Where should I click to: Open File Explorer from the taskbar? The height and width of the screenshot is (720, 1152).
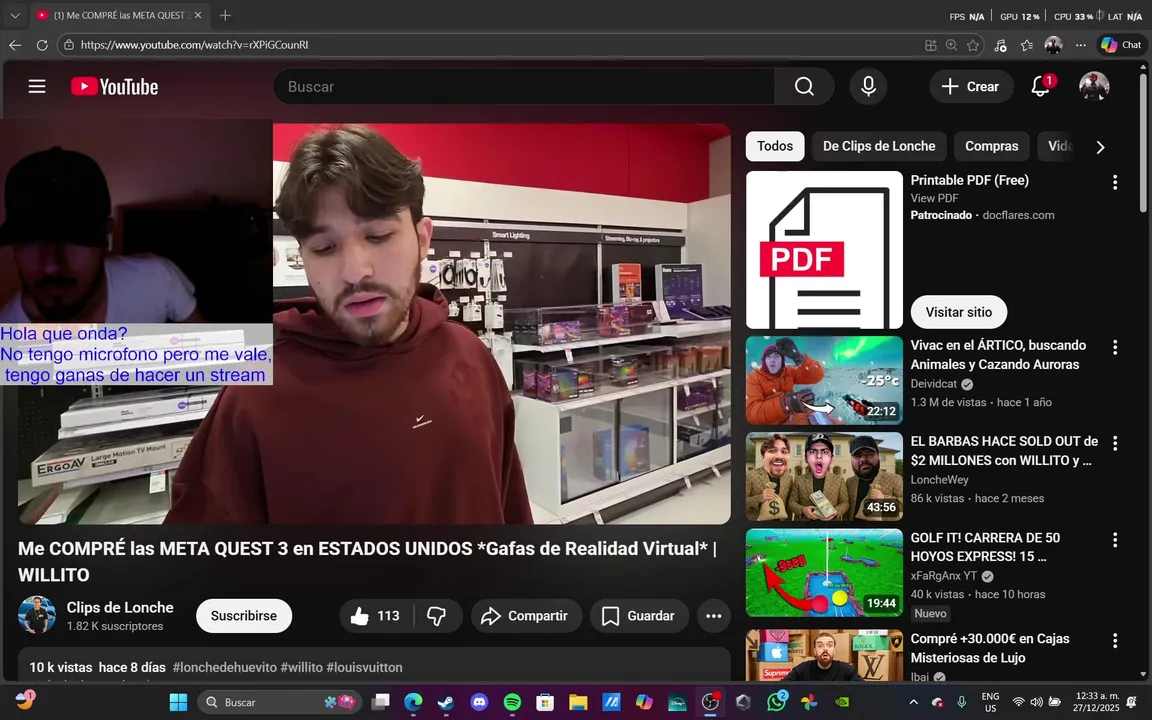(x=578, y=702)
